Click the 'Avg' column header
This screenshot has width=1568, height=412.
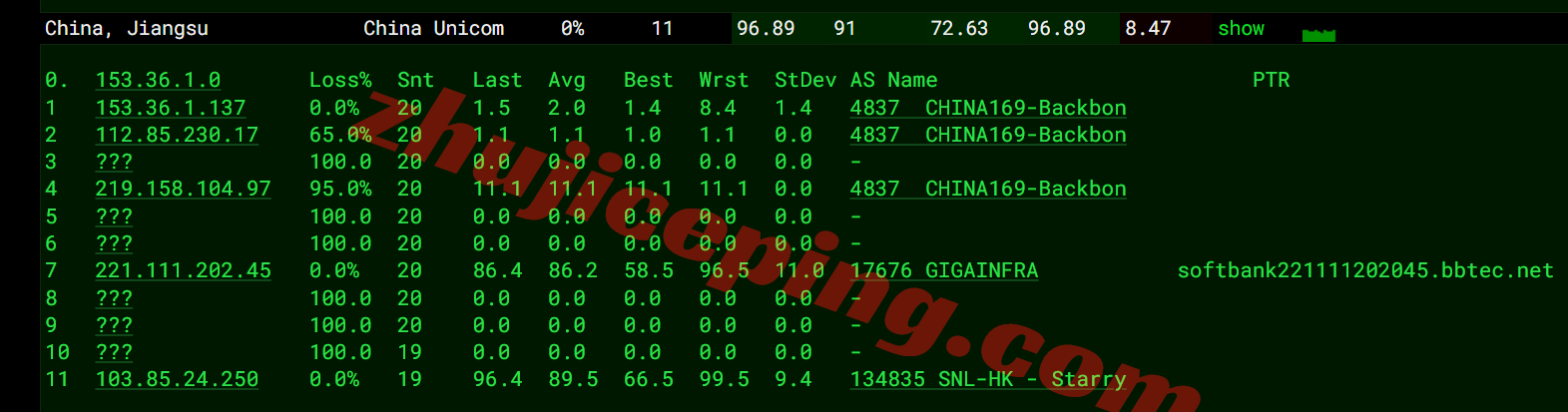(x=567, y=80)
